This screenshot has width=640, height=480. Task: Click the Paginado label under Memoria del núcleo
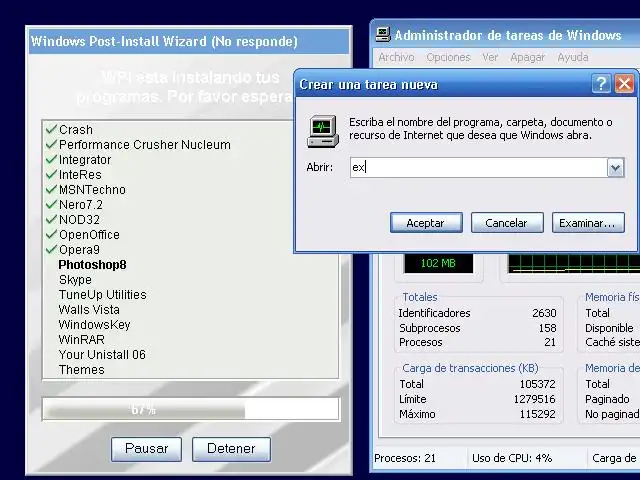pyautogui.click(x=607, y=399)
